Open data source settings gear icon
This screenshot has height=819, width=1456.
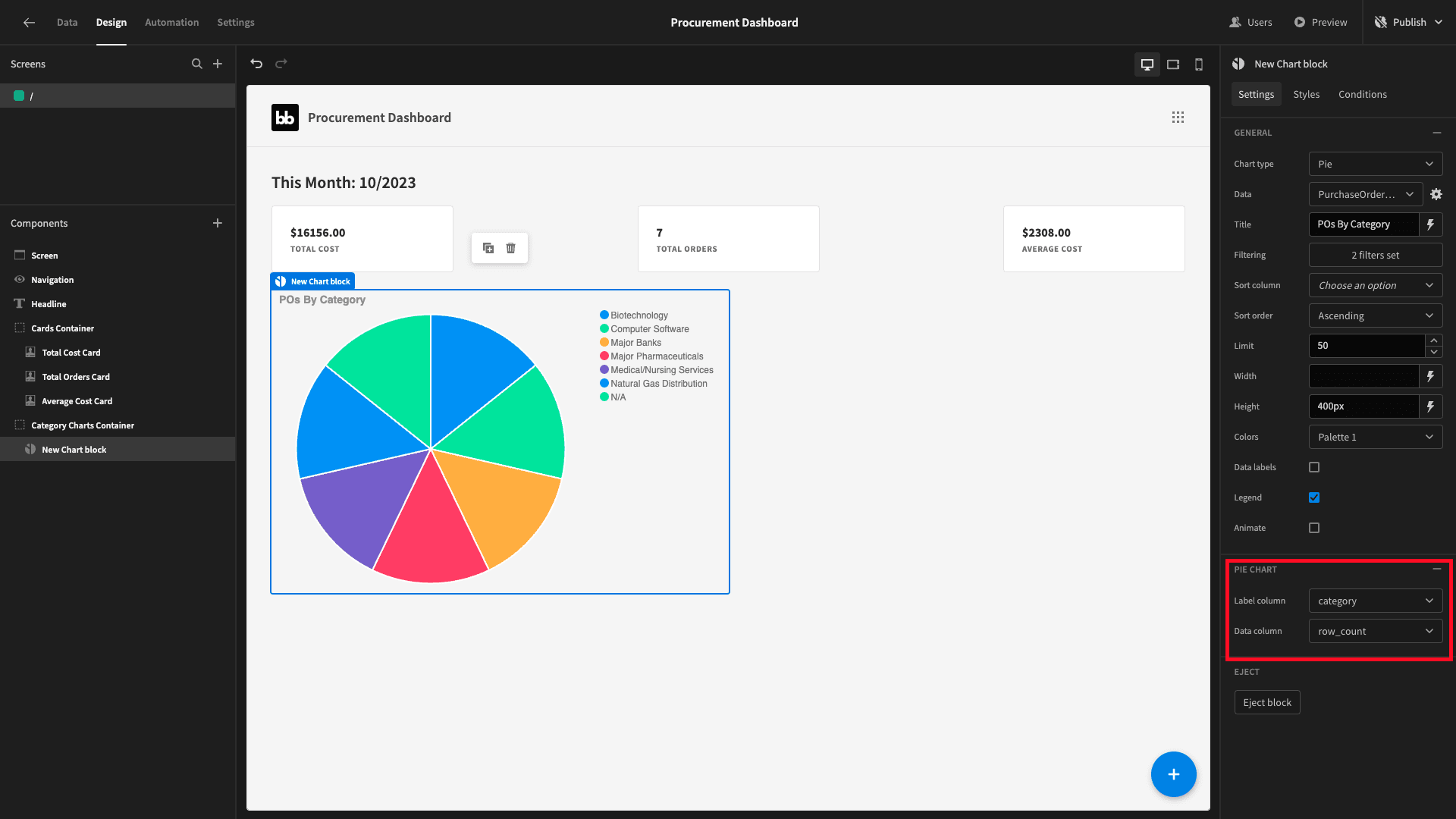pos(1436,194)
